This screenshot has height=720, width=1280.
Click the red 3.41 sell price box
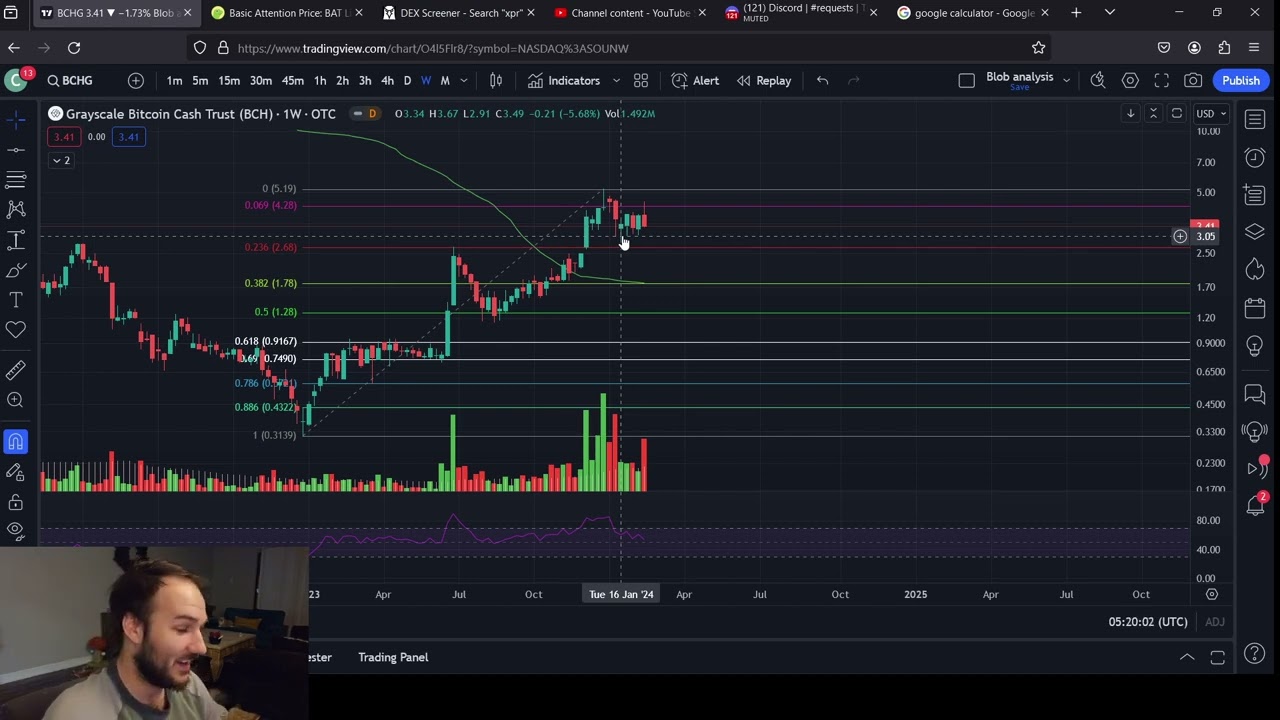[x=64, y=137]
